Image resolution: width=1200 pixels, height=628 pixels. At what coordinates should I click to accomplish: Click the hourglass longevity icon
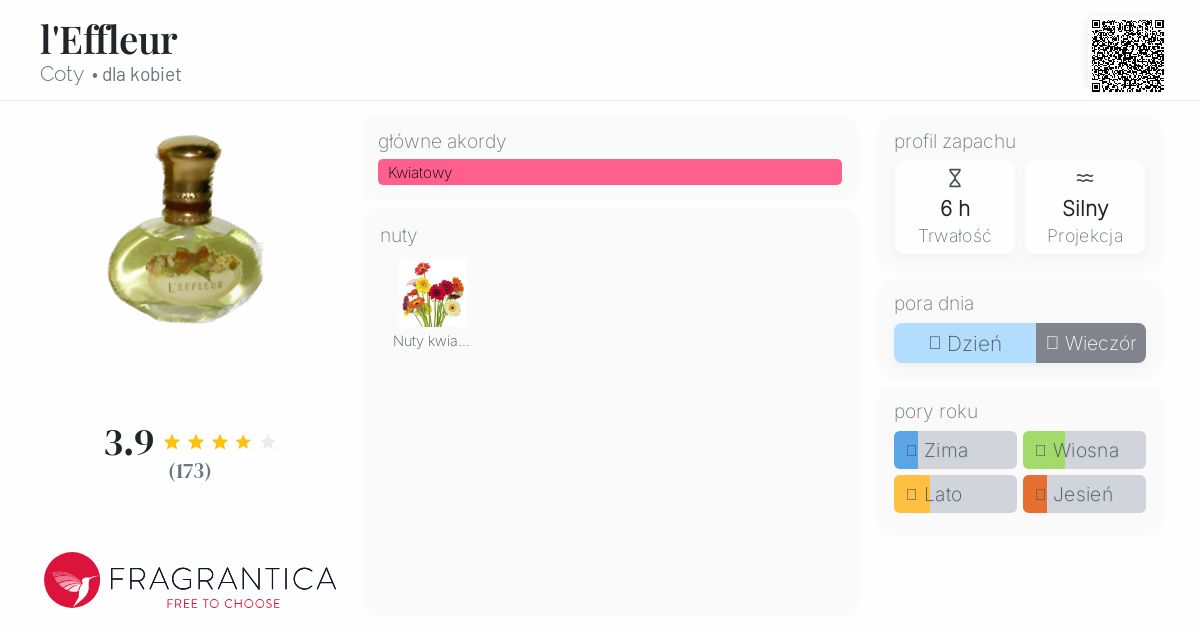[954, 178]
